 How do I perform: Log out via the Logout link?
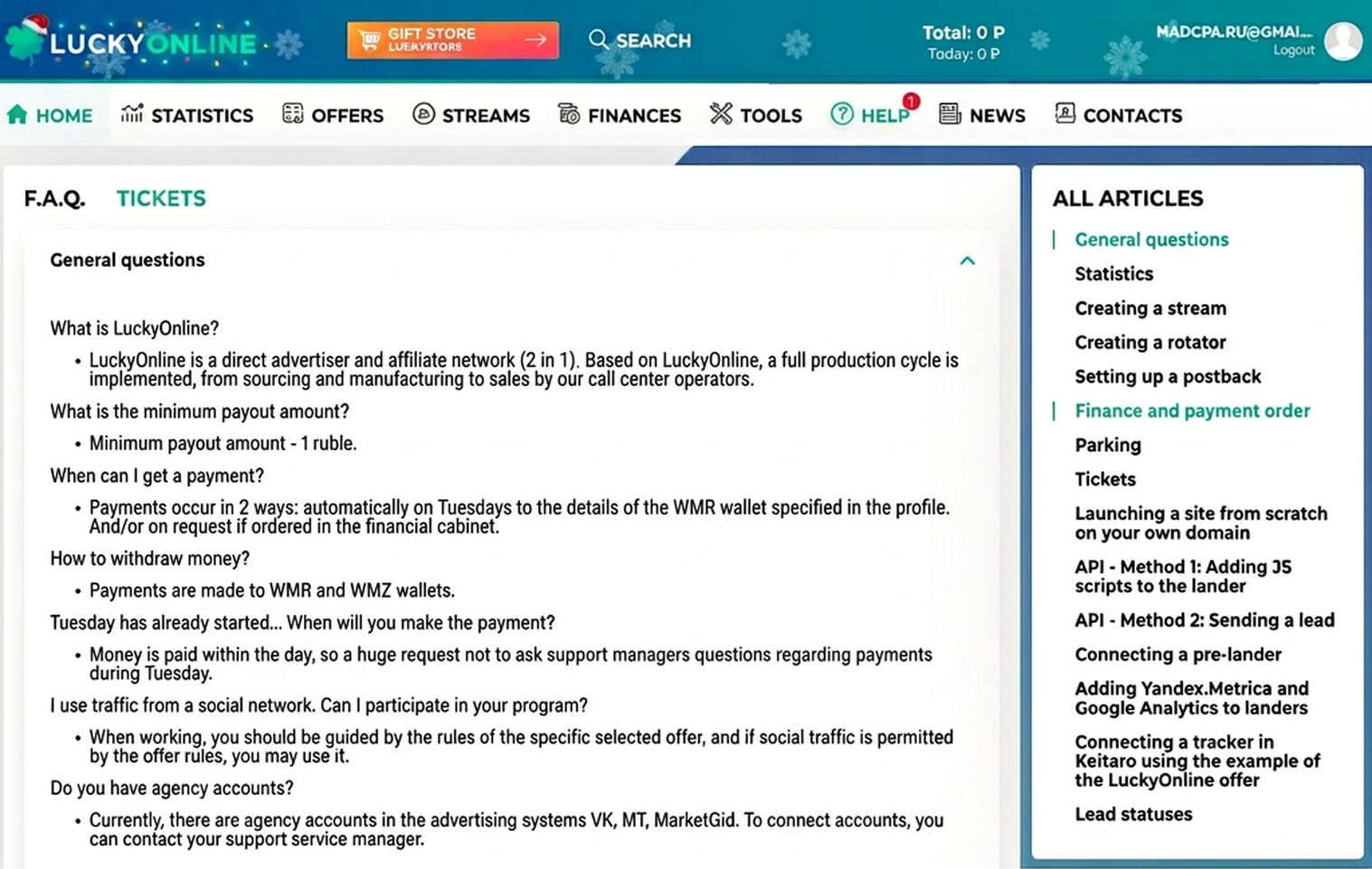tap(1293, 51)
